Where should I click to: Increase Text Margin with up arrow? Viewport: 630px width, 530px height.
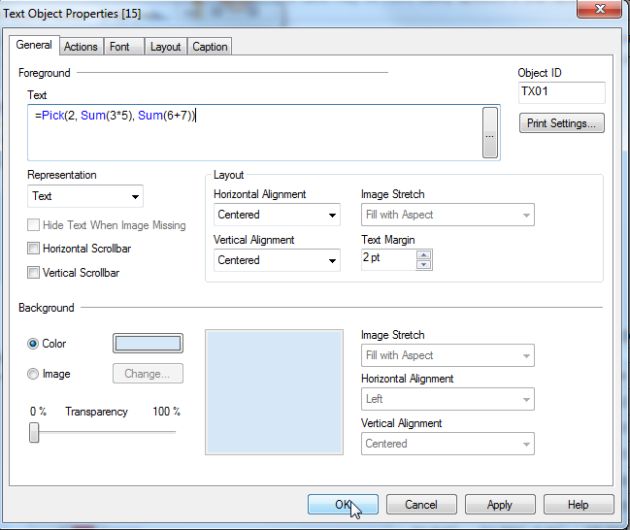pos(423,255)
